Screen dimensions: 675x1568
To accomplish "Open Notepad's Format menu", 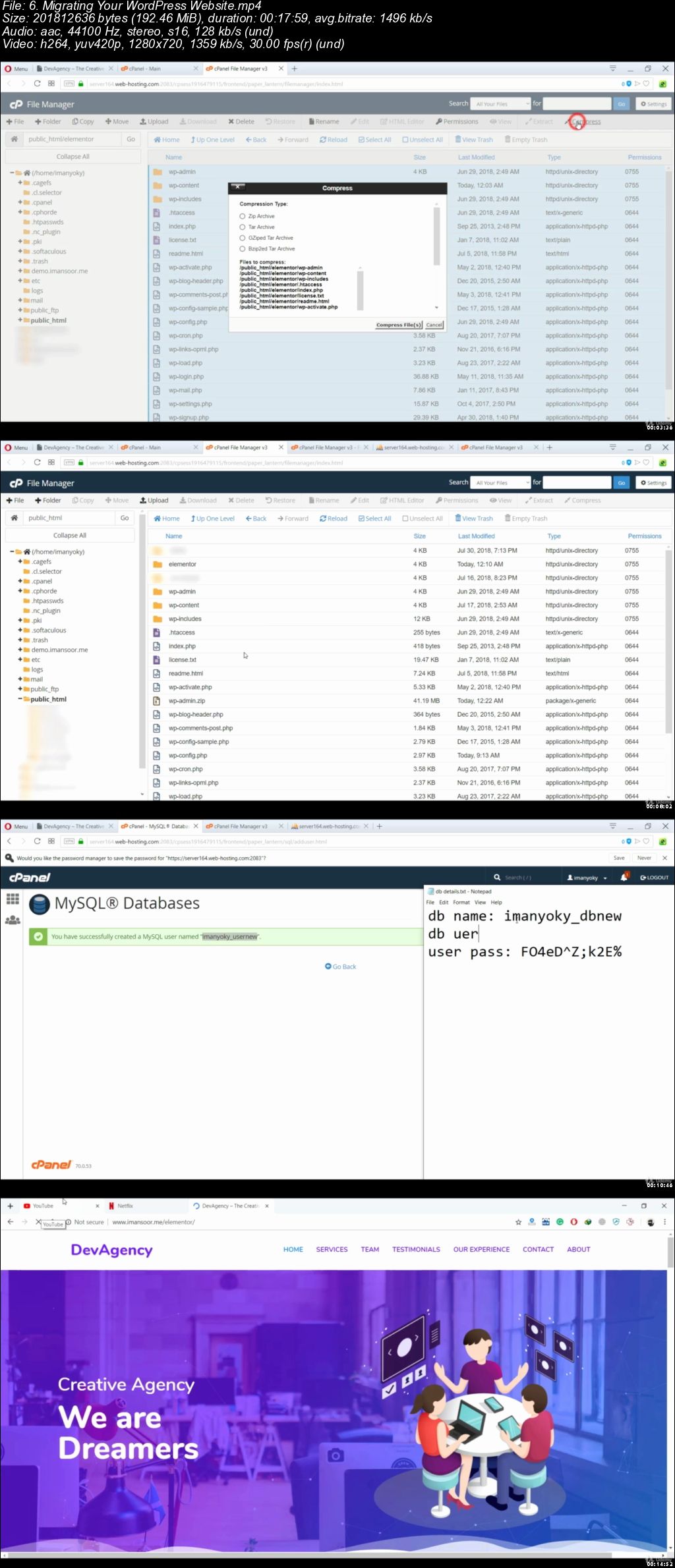I will point(461,903).
